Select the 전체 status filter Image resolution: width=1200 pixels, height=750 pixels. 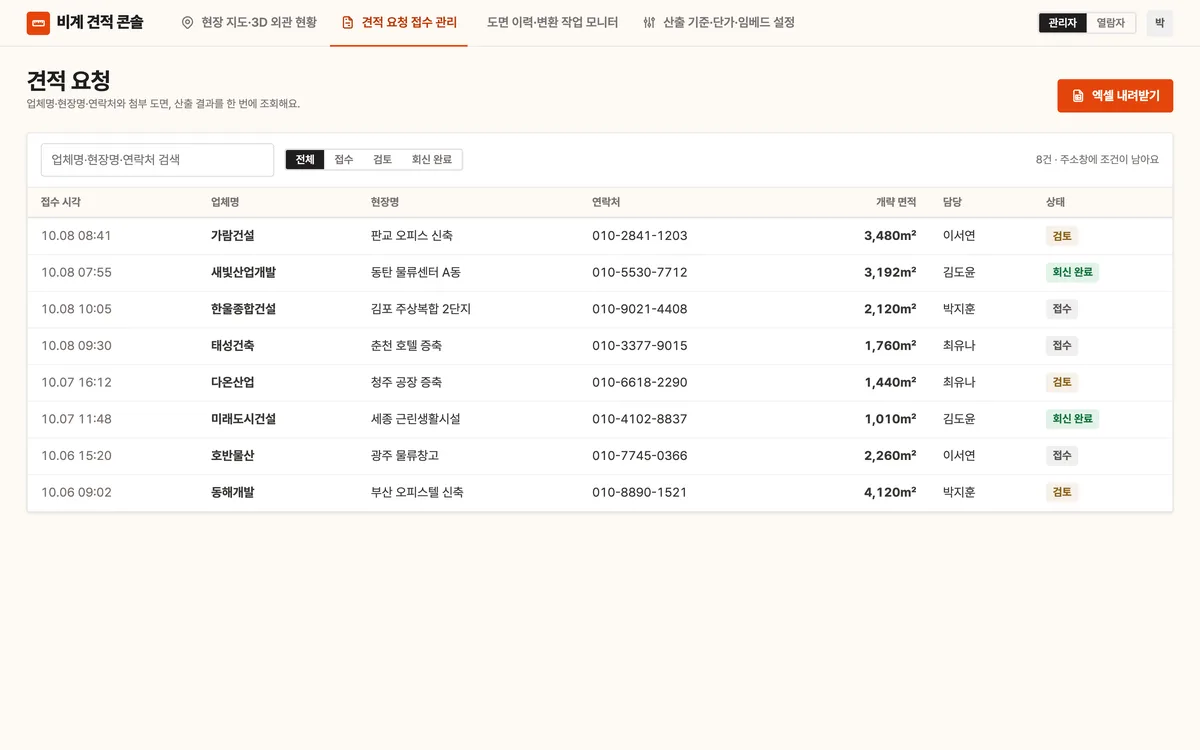click(x=305, y=160)
